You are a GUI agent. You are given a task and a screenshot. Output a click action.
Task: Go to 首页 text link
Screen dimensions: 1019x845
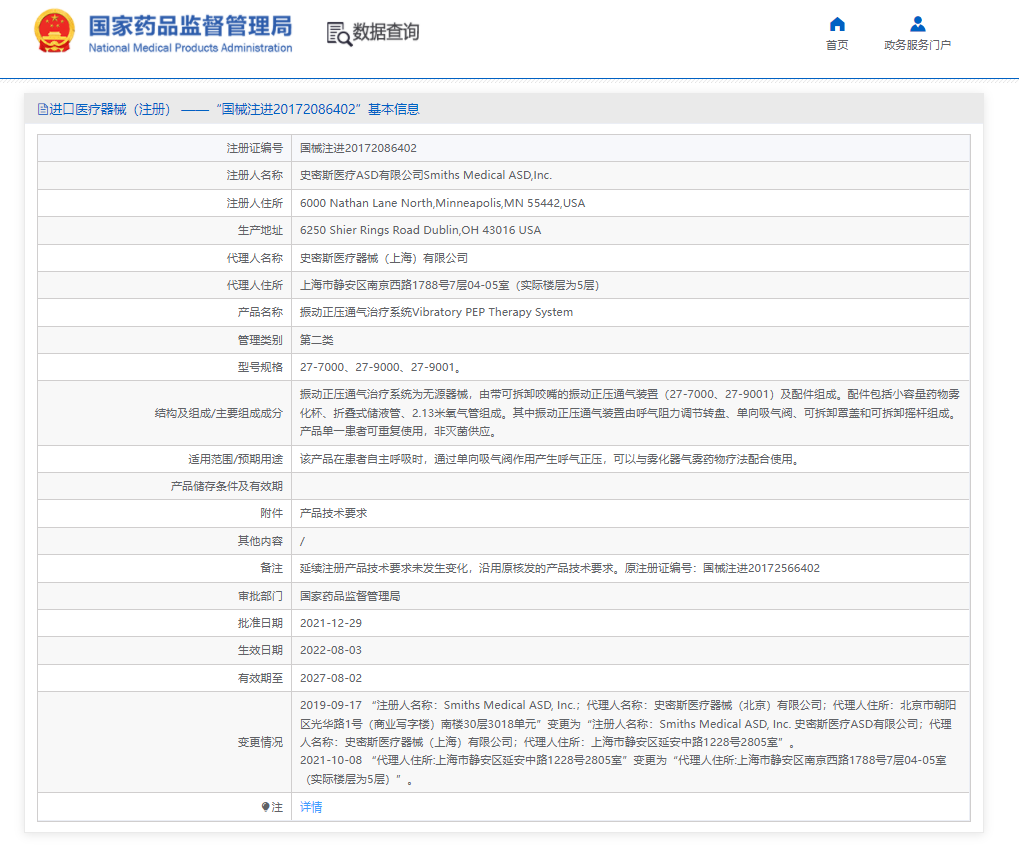coord(837,45)
